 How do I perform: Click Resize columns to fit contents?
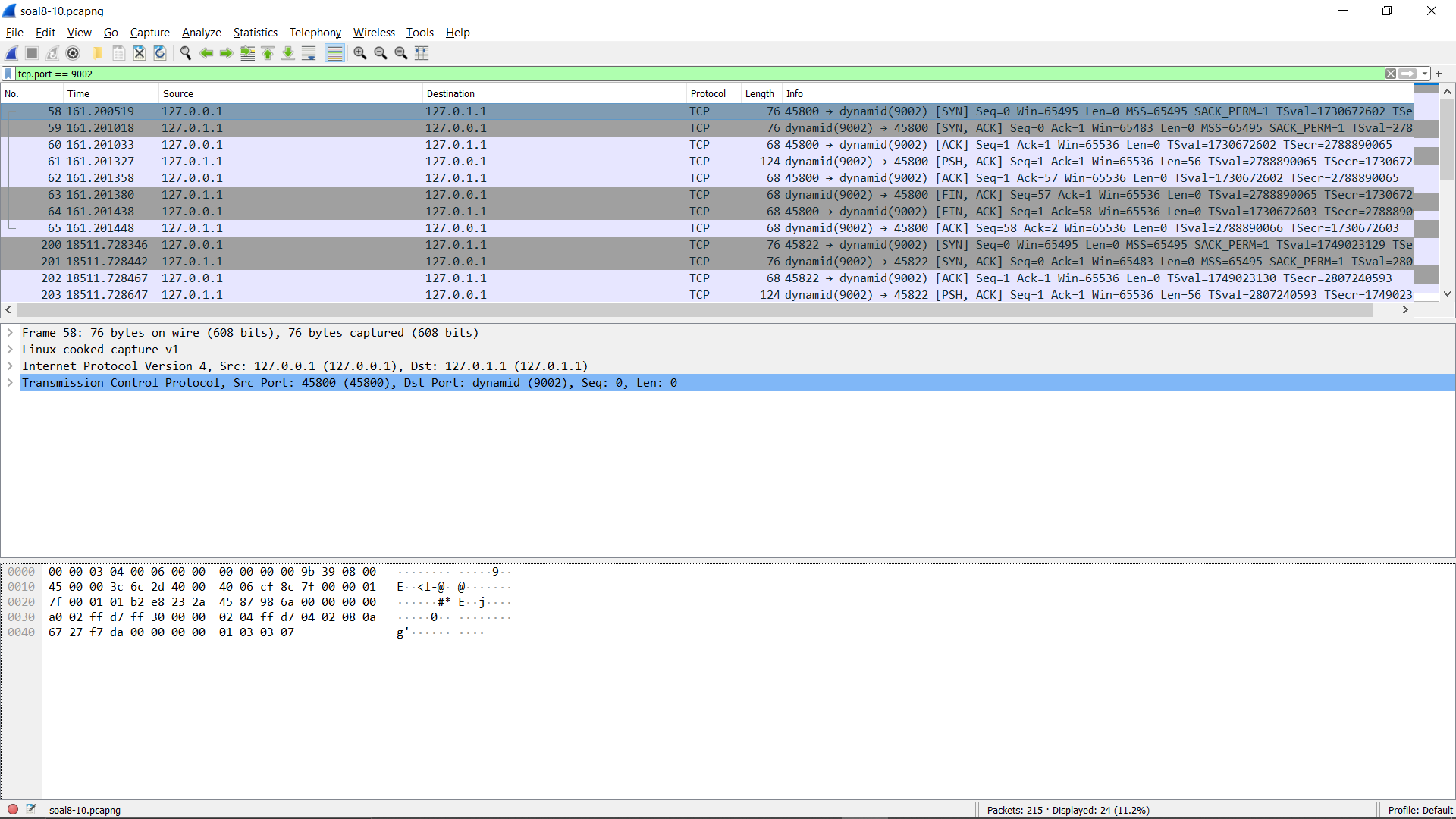pyautogui.click(x=422, y=53)
